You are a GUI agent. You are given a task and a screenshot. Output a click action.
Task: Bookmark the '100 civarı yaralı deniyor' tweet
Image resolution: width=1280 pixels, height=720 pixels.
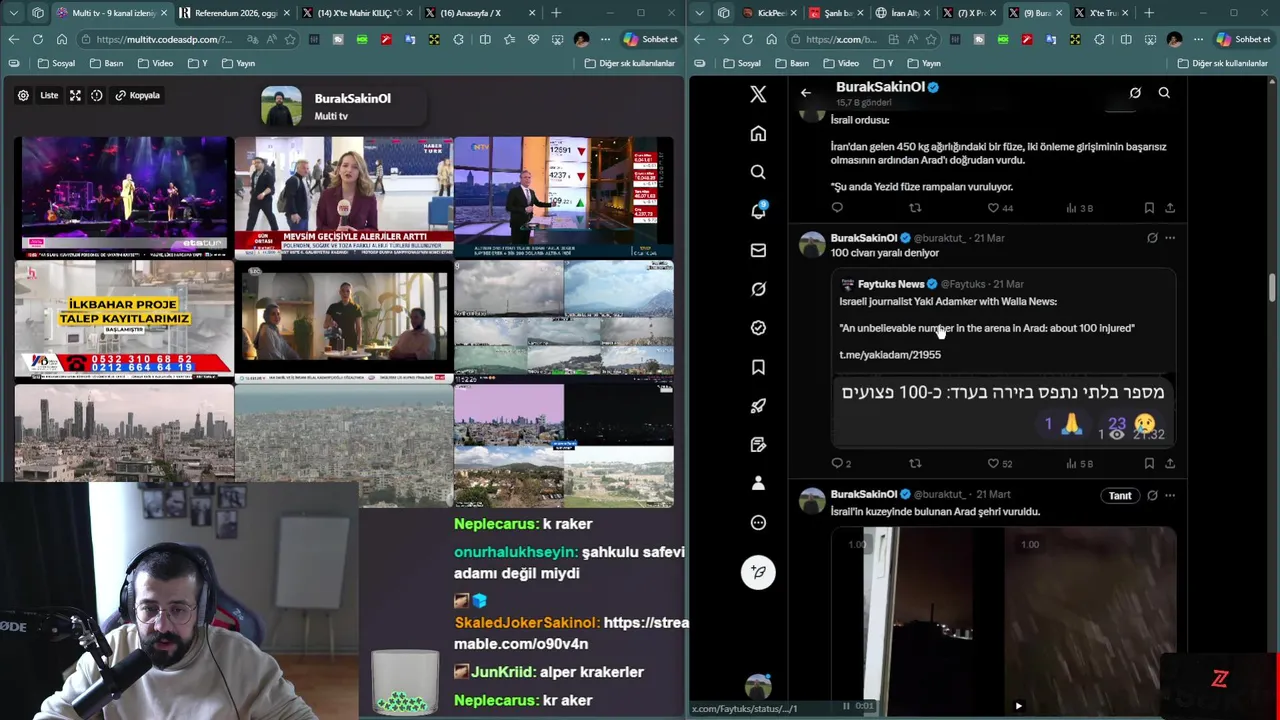point(1149,463)
